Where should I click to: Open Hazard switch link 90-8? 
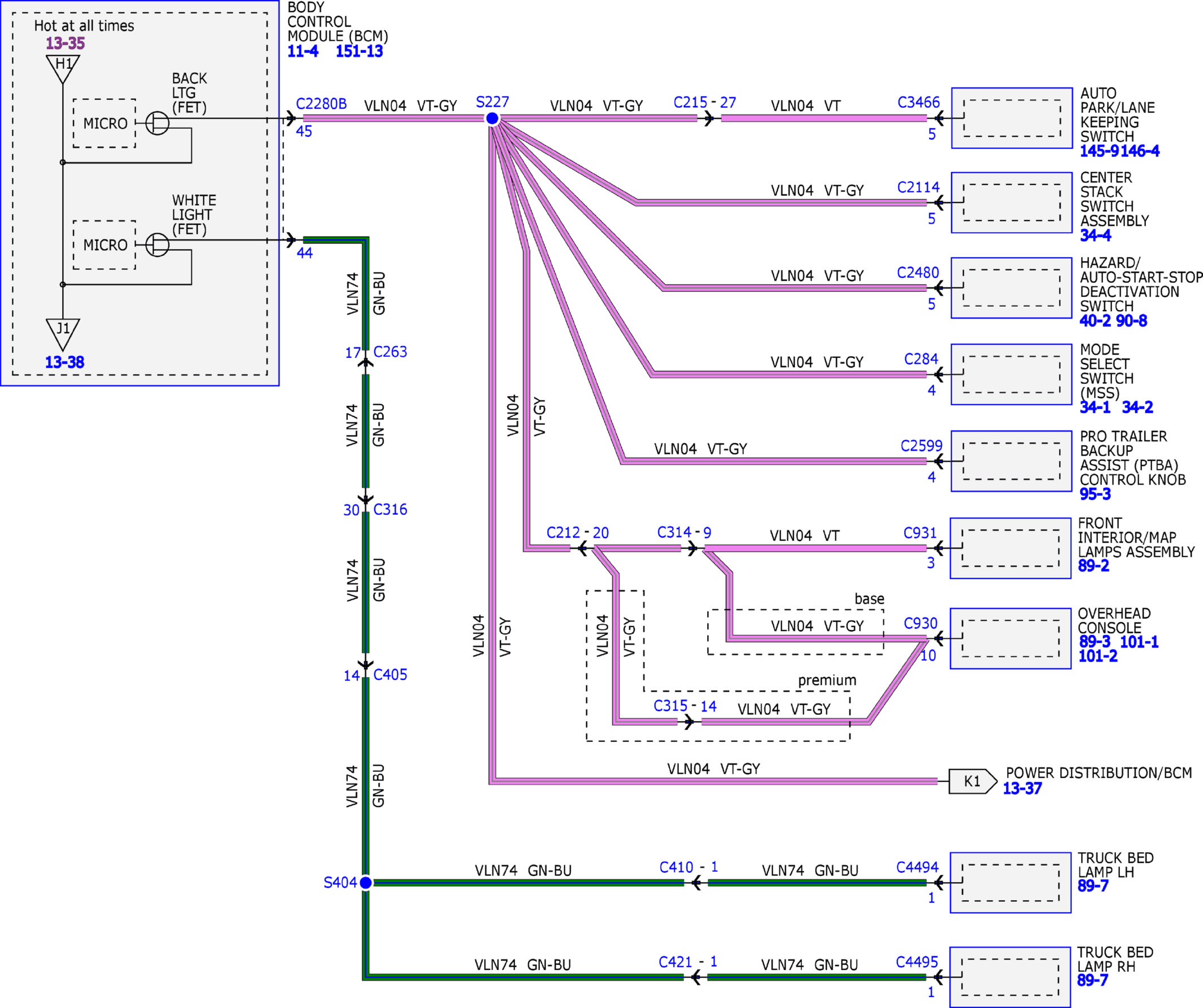(1131, 321)
